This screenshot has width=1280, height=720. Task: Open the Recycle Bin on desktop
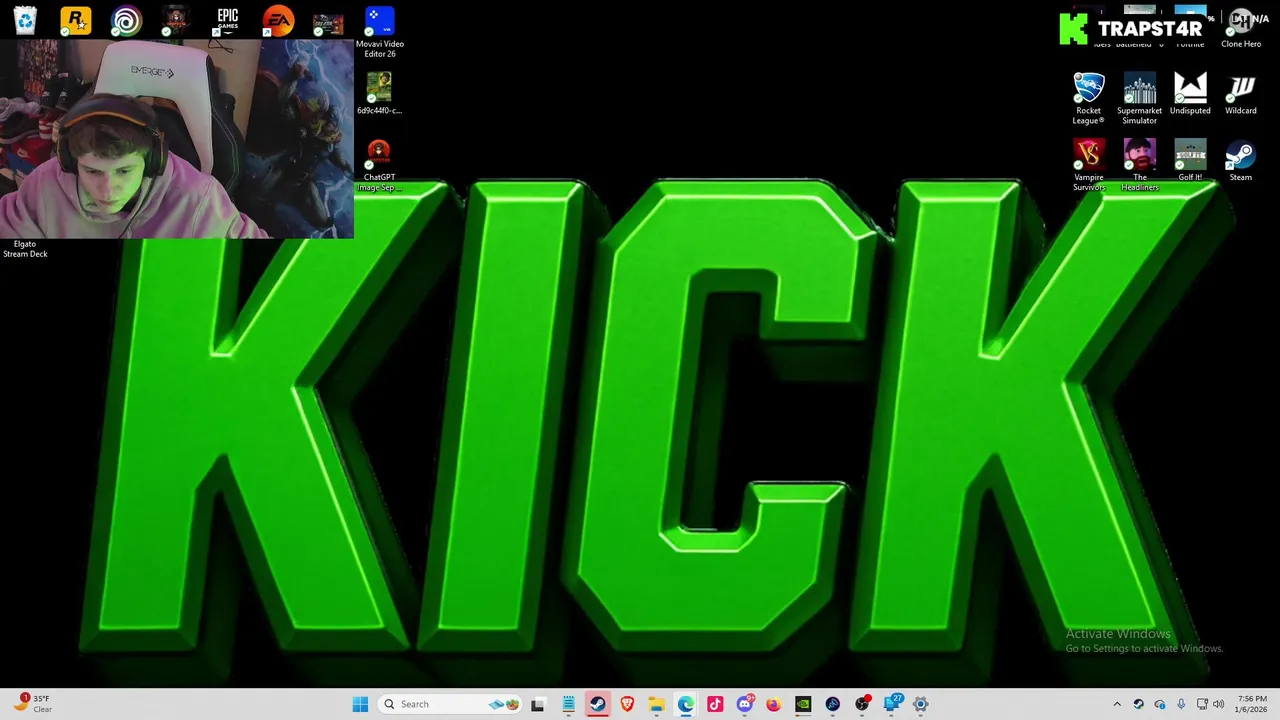25,20
